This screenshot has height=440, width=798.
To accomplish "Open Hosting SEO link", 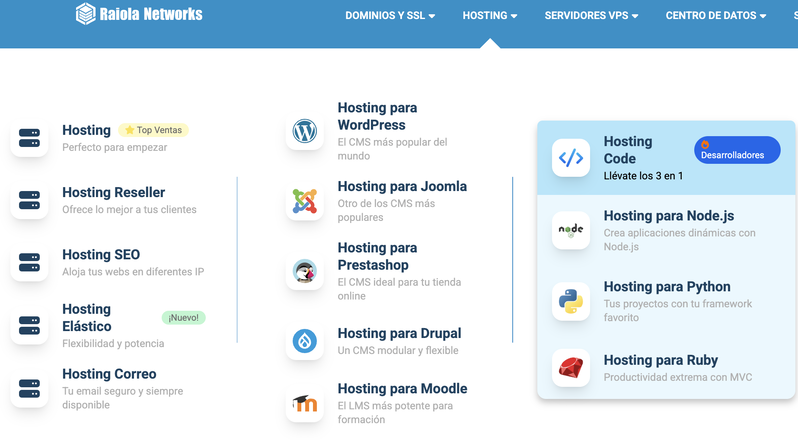I will [101, 254].
